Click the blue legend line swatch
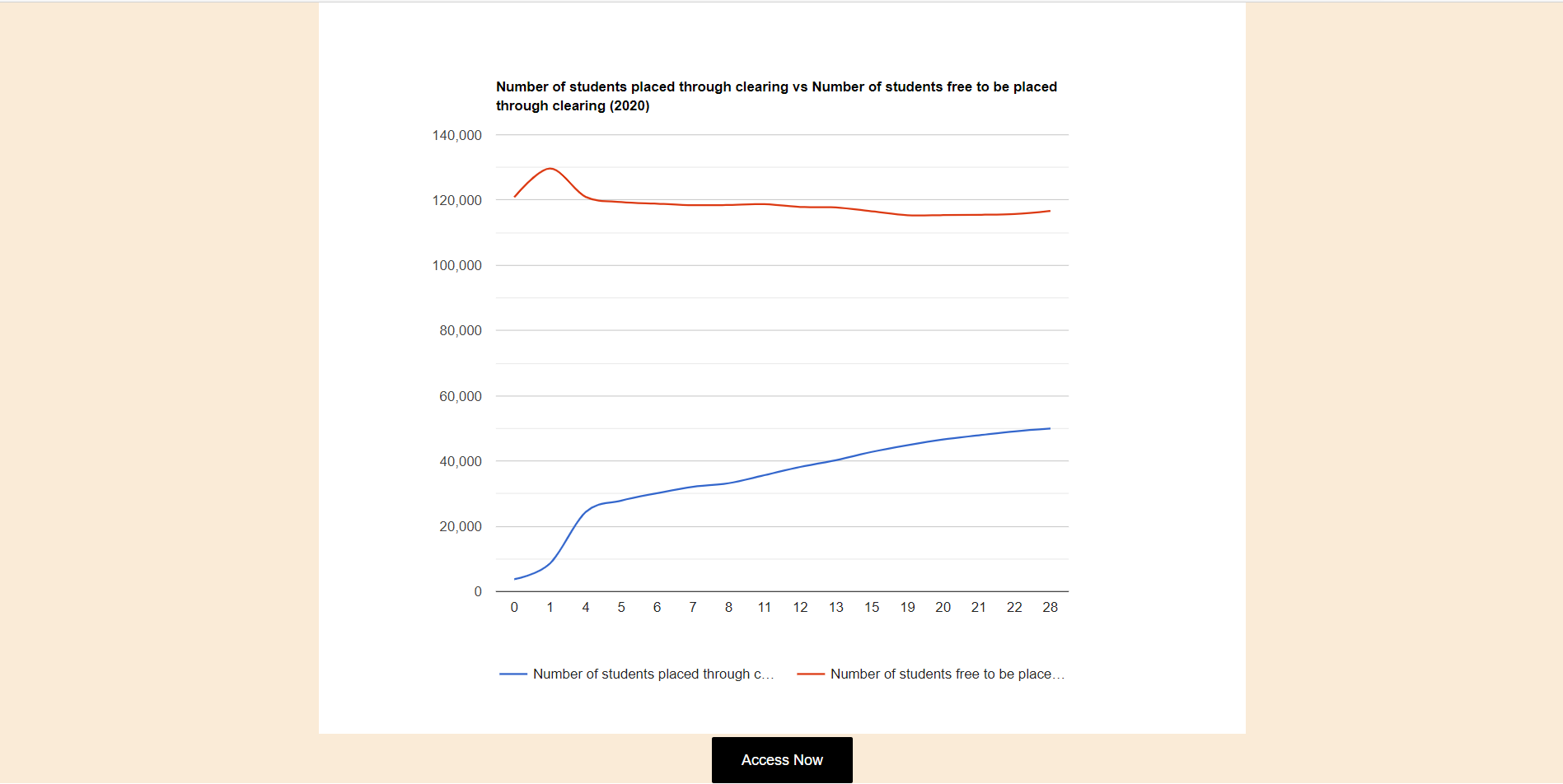1563x784 pixels. click(513, 674)
